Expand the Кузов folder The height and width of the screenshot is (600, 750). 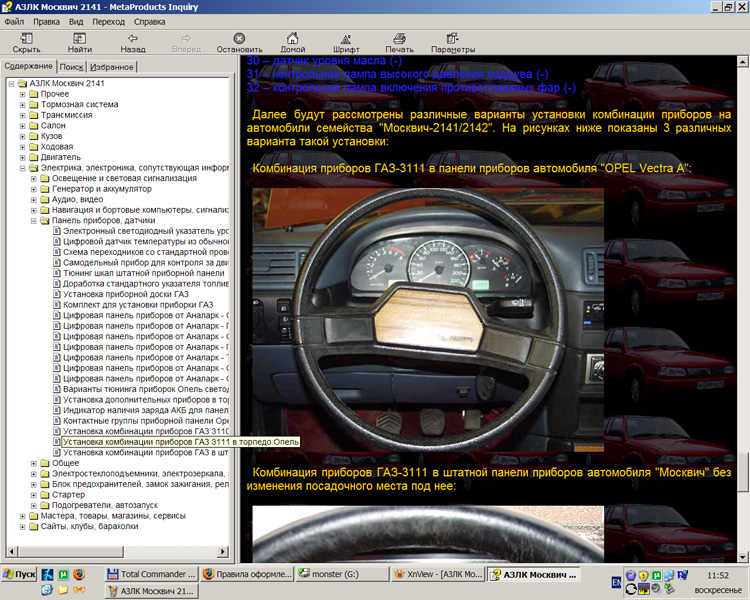tap(22, 136)
